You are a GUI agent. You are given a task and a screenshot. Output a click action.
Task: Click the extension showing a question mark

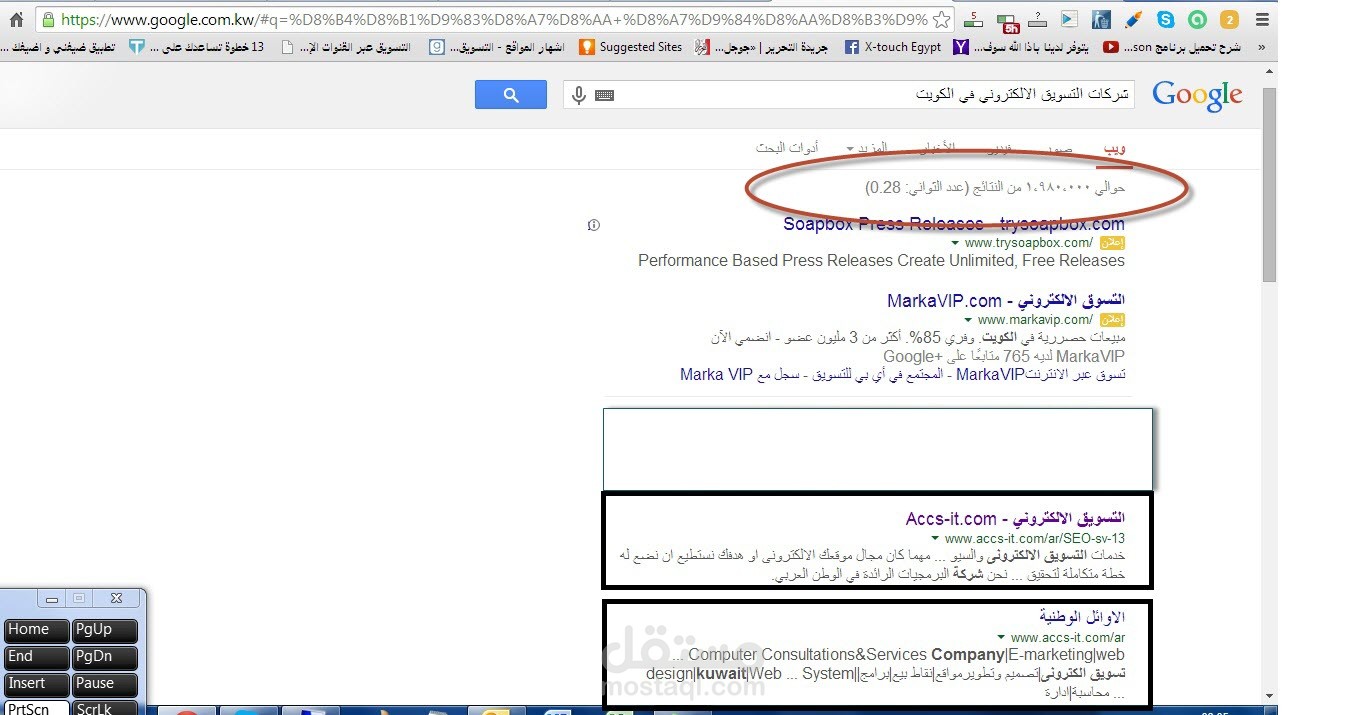coord(1038,19)
